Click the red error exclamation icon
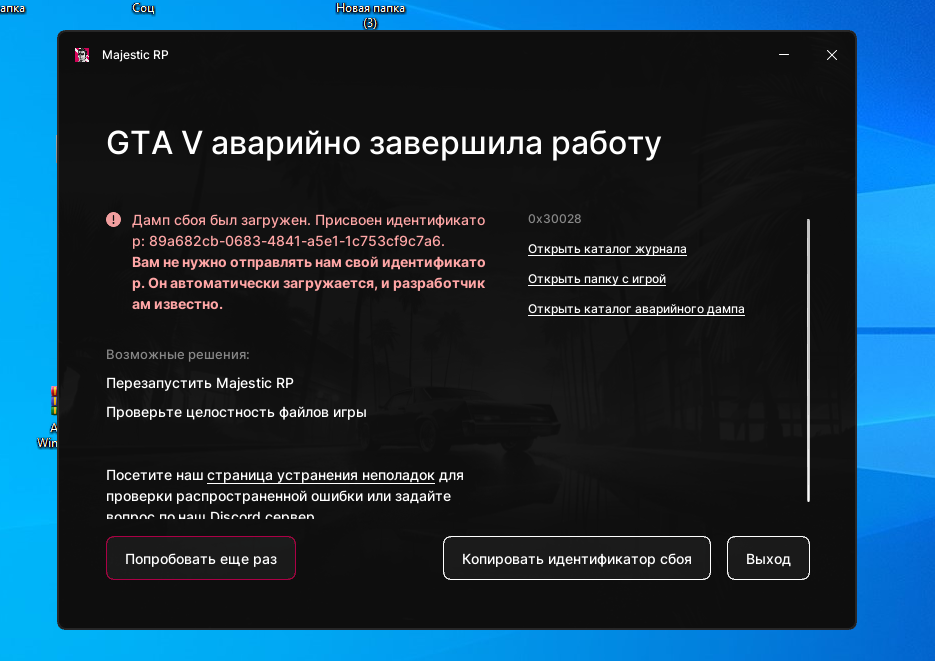Viewport: 935px width, 661px height. pyautogui.click(x=113, y=220)
